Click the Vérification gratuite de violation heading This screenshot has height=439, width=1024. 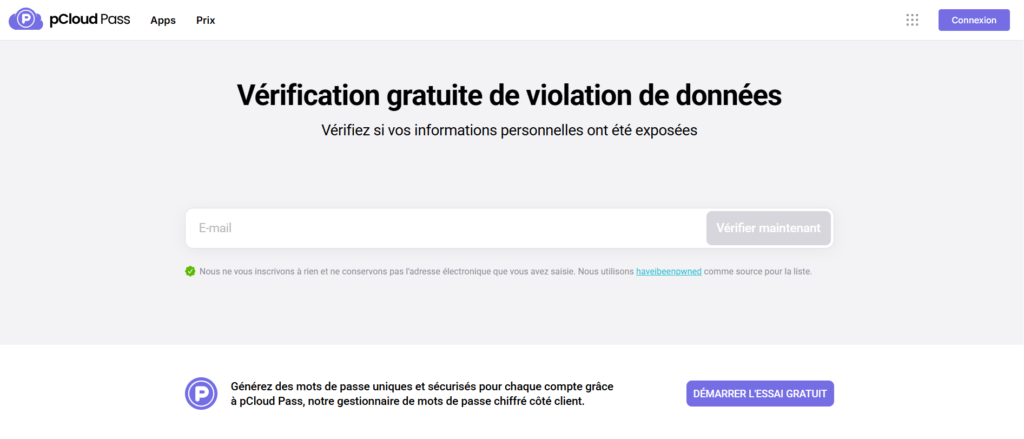[x=509, y=95]
